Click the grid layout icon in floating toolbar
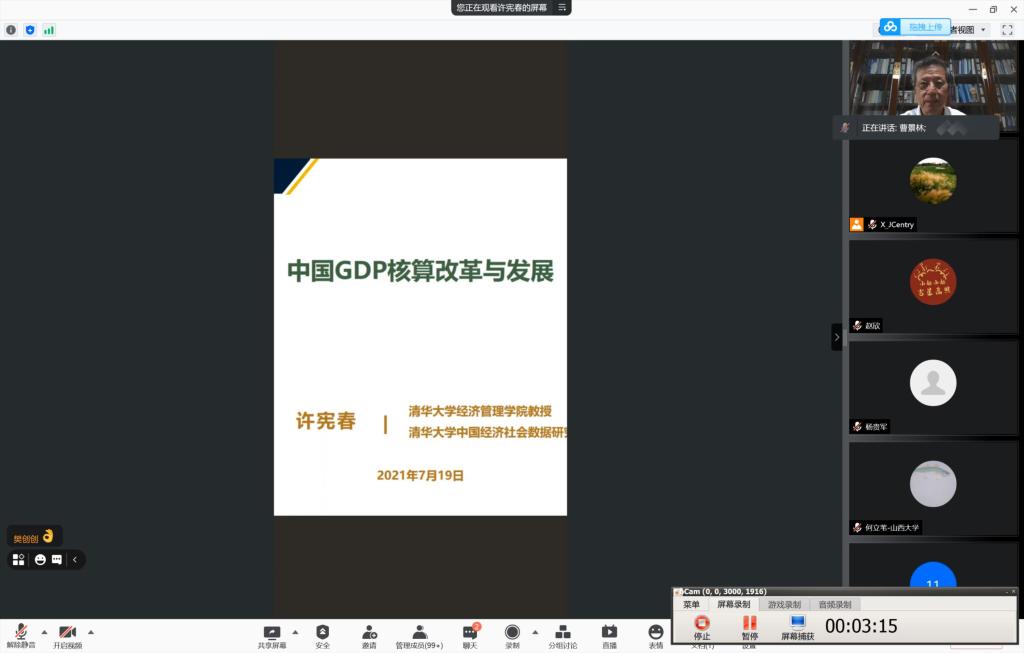This screenshot has height=653, width=1024. (18, 560)
